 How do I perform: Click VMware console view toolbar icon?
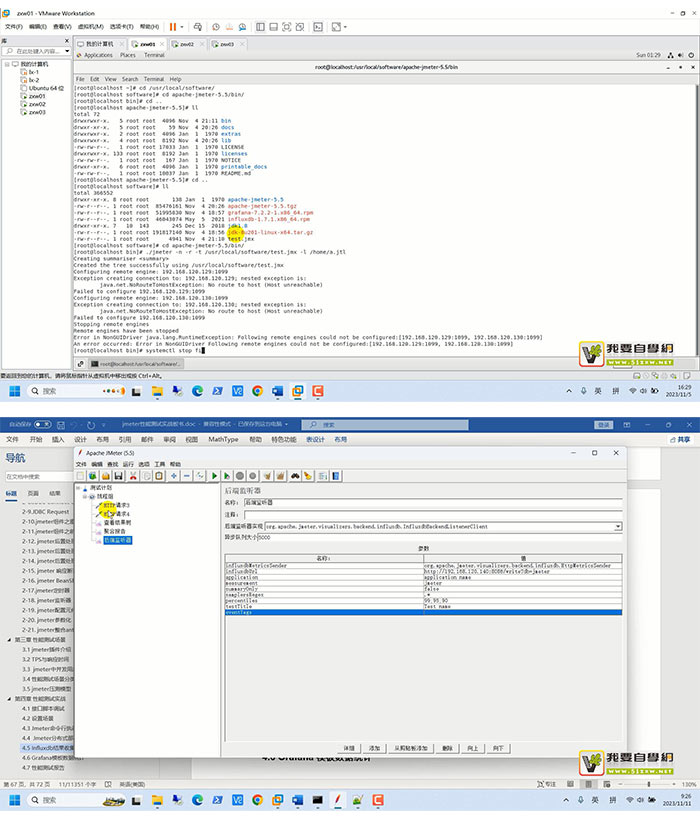pos(318,27)
